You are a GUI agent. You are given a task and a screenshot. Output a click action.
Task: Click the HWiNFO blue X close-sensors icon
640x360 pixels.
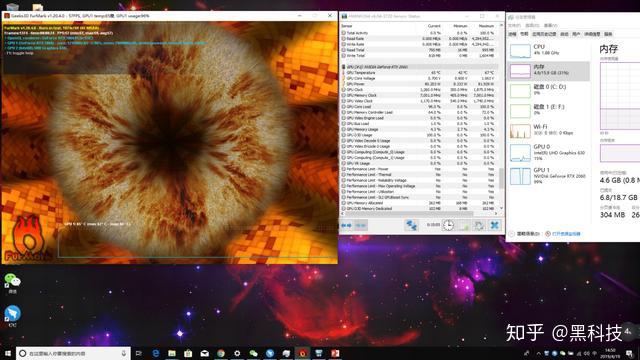coord(495,225)
